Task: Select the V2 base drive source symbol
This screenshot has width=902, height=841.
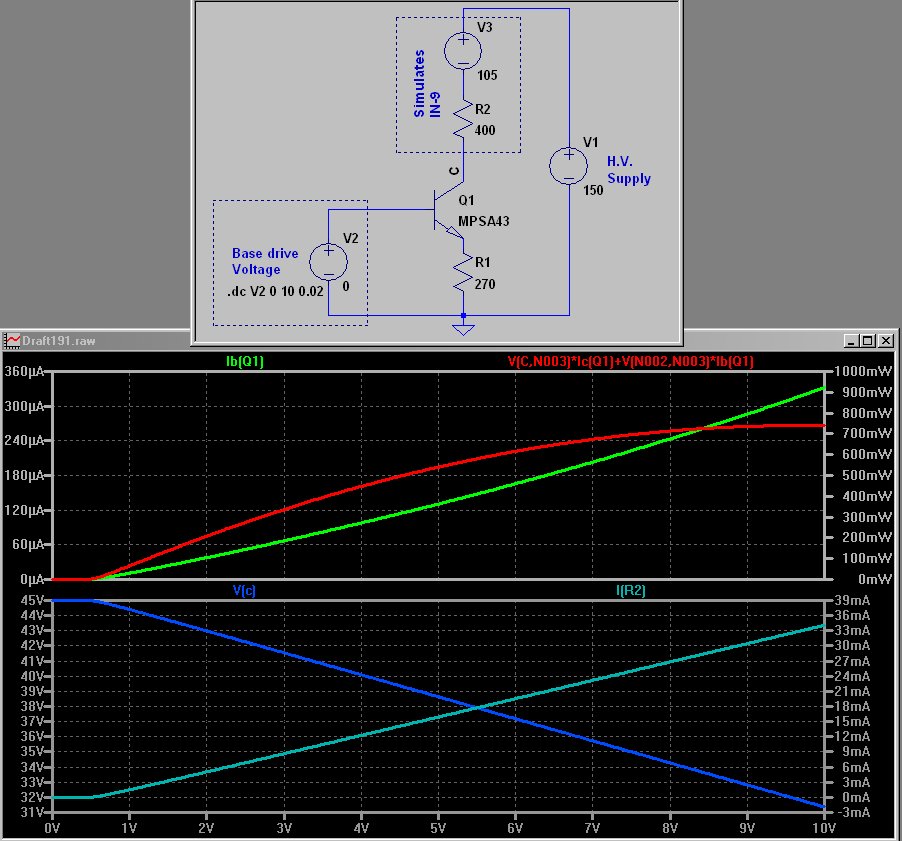Action: coord(328,262)
